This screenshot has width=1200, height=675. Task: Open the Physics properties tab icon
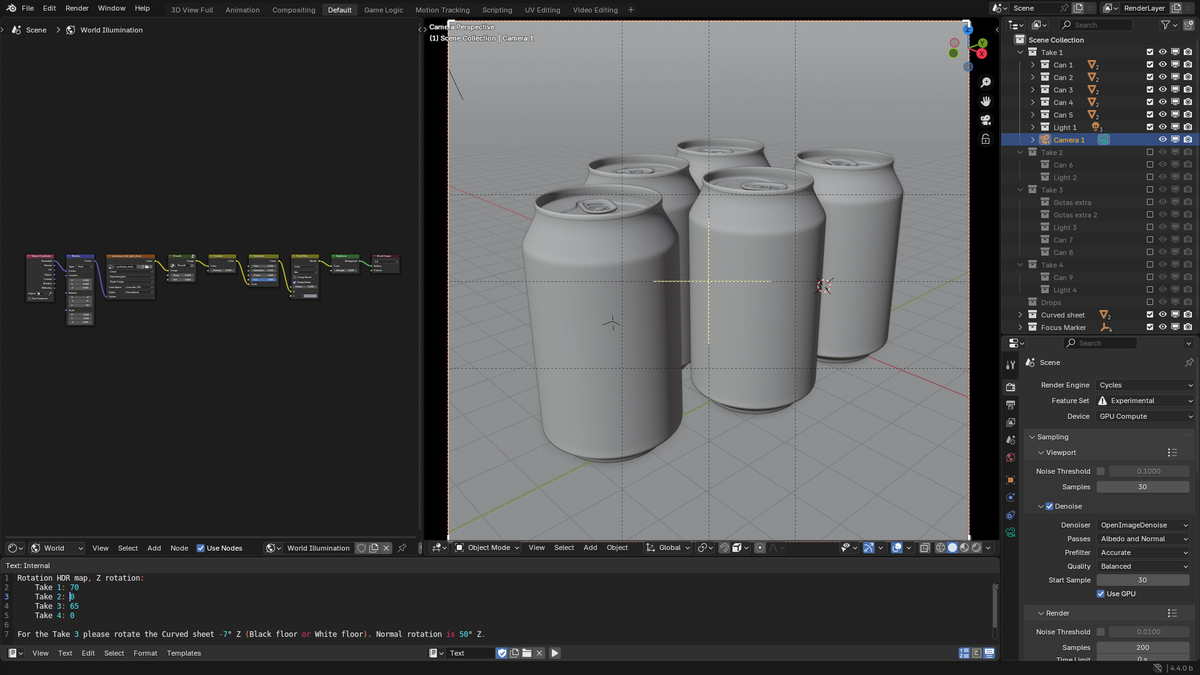(1010, 497)
